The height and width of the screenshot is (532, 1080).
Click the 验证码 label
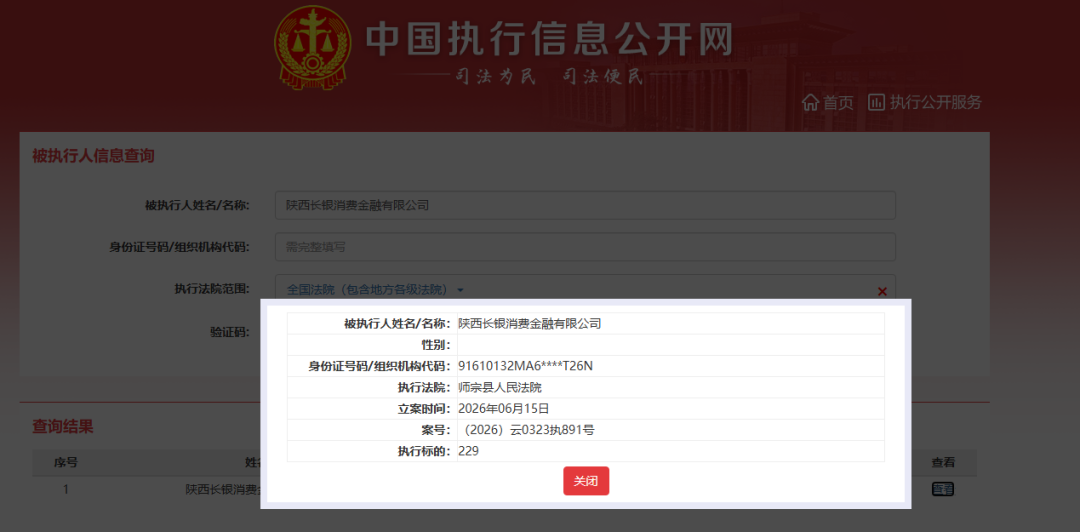click(229, 331)
